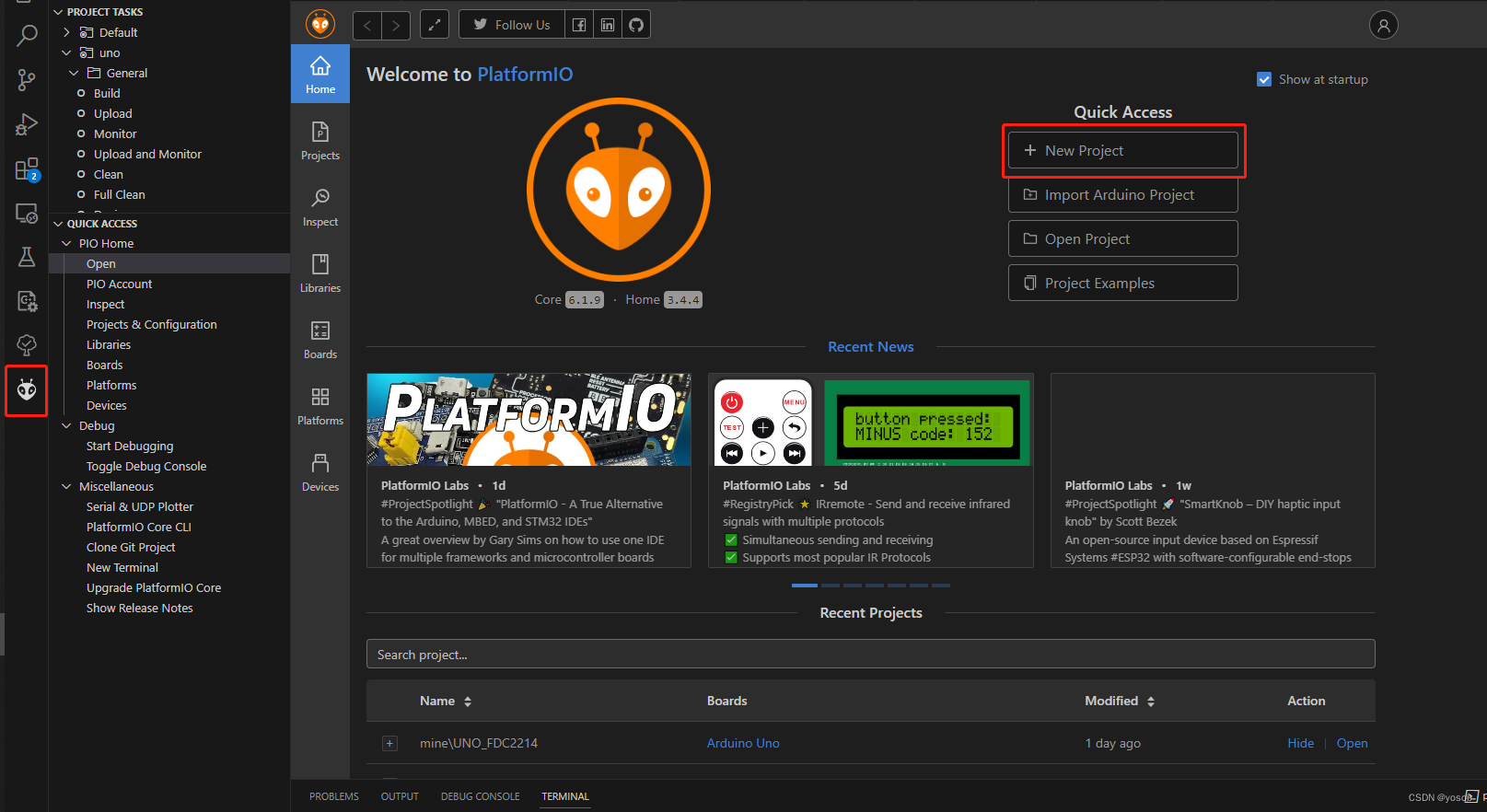Sort projects by Name column arrows
This screenshot has height=812, width=1487.
click(x=468, y=702)
